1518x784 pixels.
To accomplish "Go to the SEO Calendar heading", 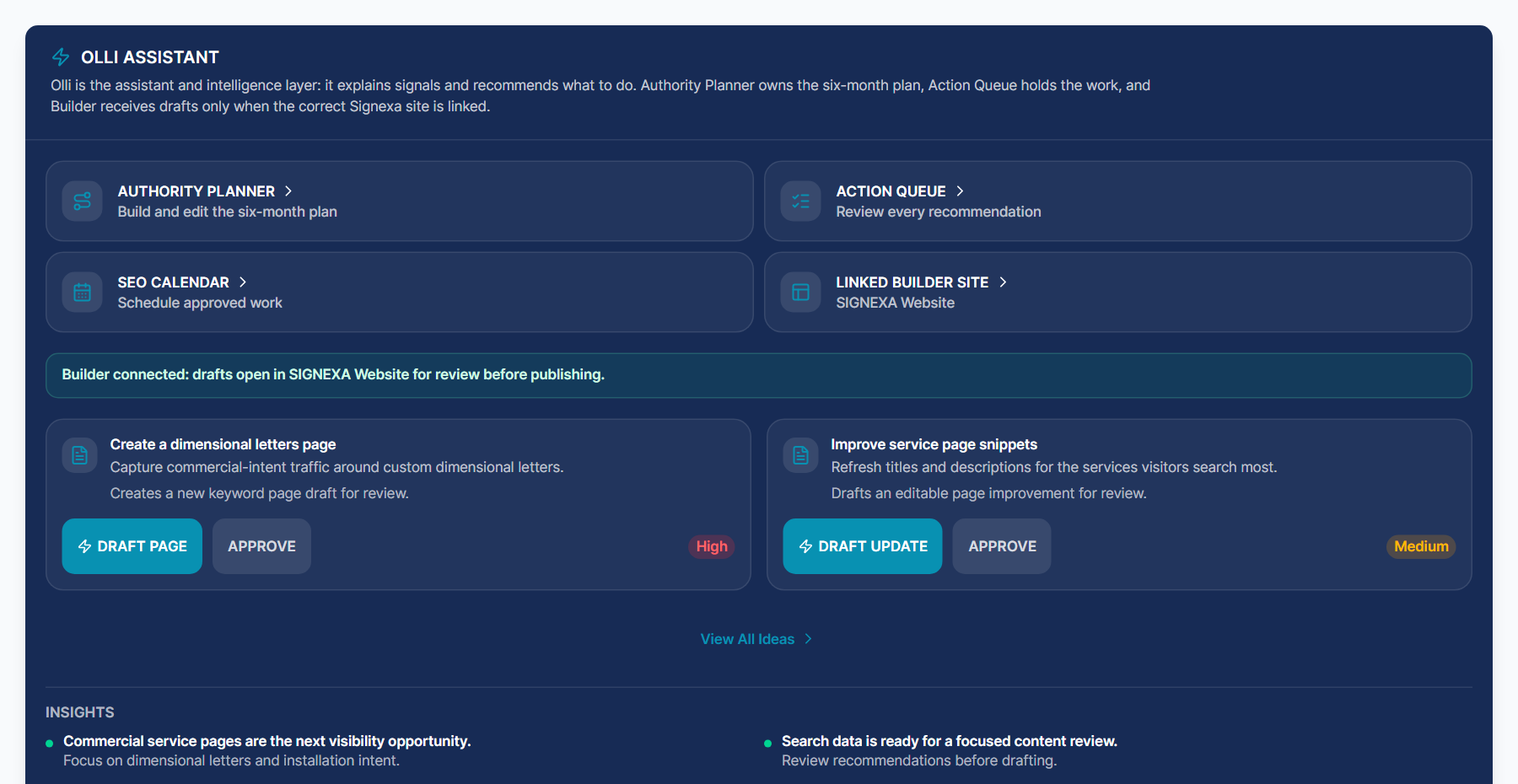I will 174,282.
